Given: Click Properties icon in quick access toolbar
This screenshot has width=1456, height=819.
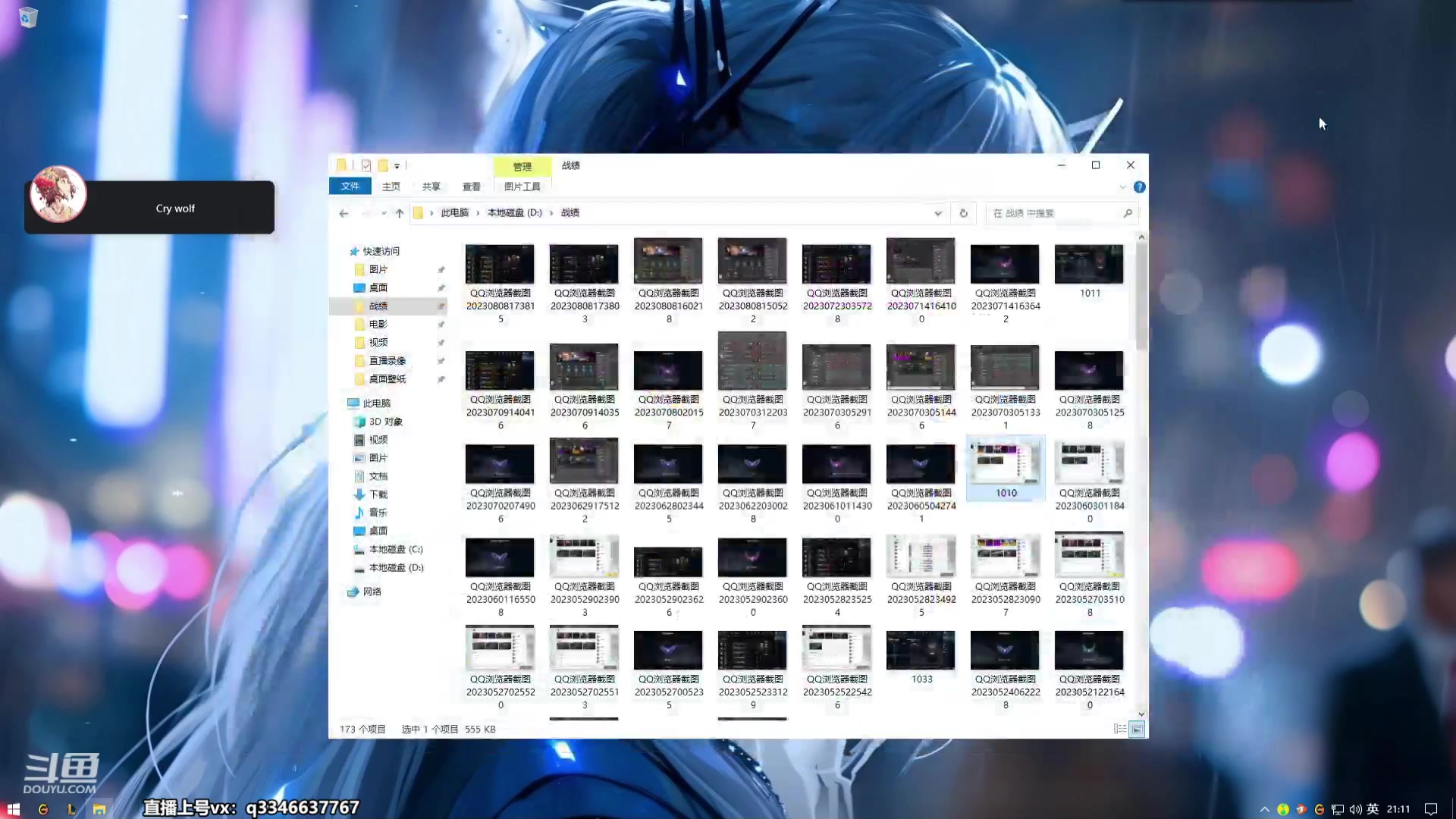Looking at the screenshot, I should [366, 165].
